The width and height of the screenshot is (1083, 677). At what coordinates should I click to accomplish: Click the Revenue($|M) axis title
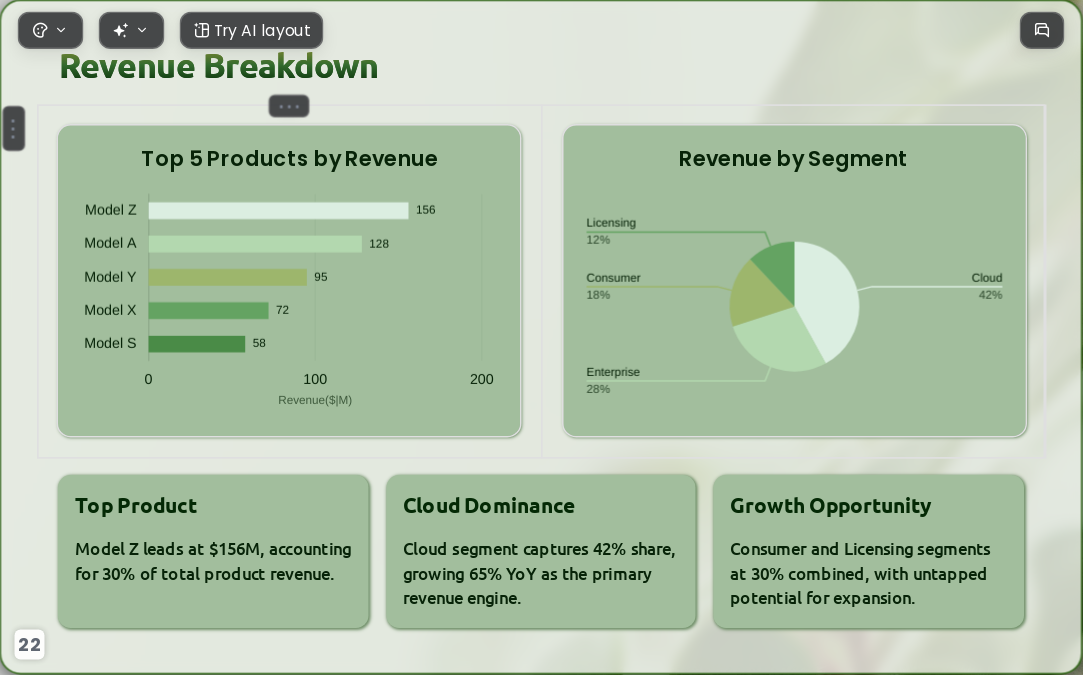click(315, 401)
